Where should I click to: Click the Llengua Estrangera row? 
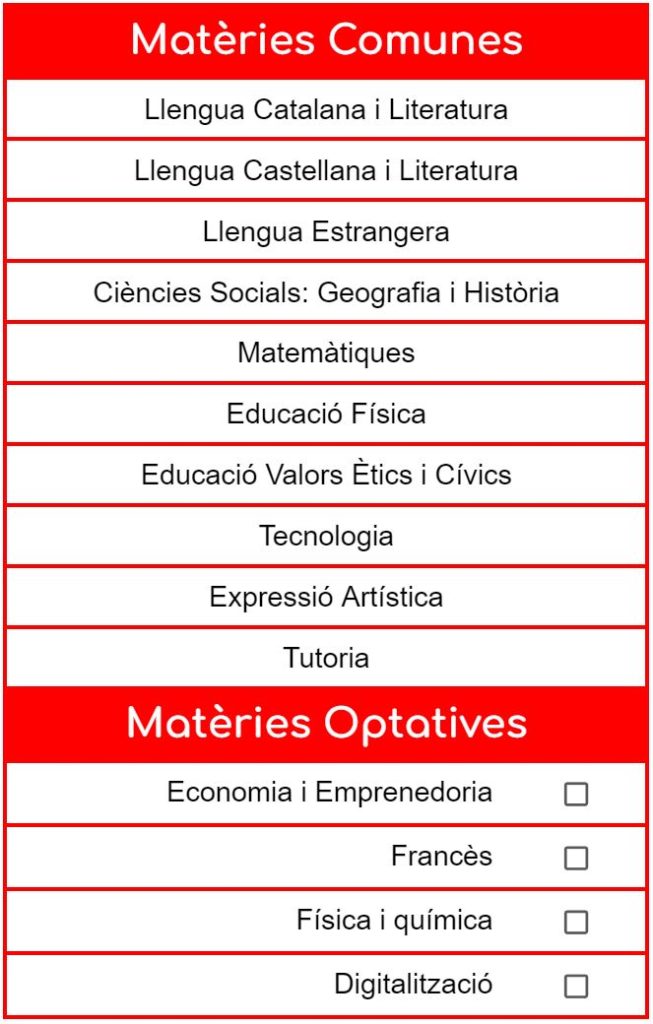click(x=326, y=232)
